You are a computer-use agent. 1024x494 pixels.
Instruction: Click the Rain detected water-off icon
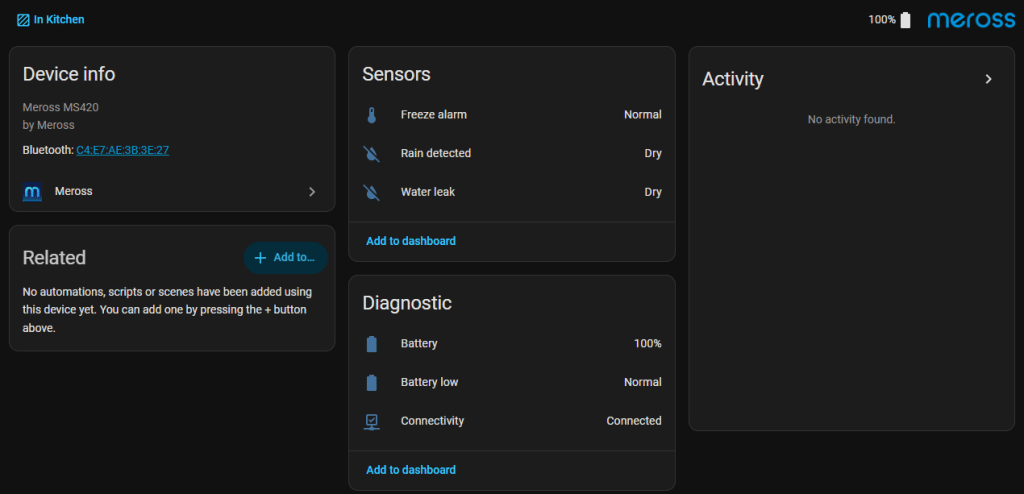[x=372, y=154]
